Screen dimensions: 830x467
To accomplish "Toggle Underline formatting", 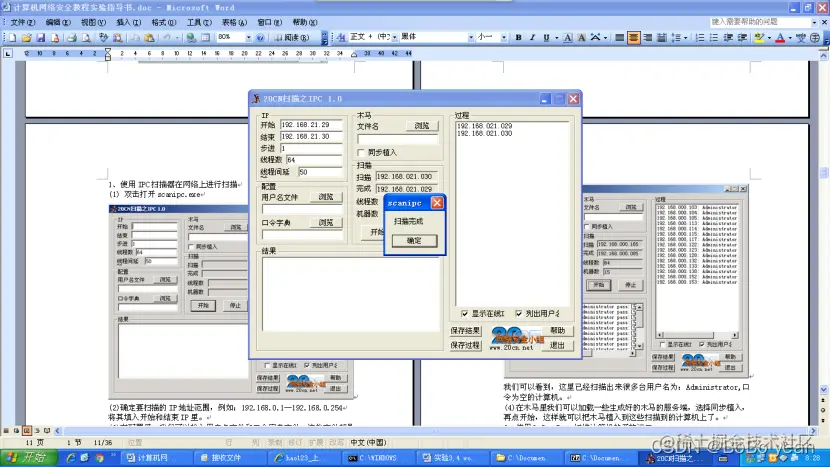I will point(546,37).
